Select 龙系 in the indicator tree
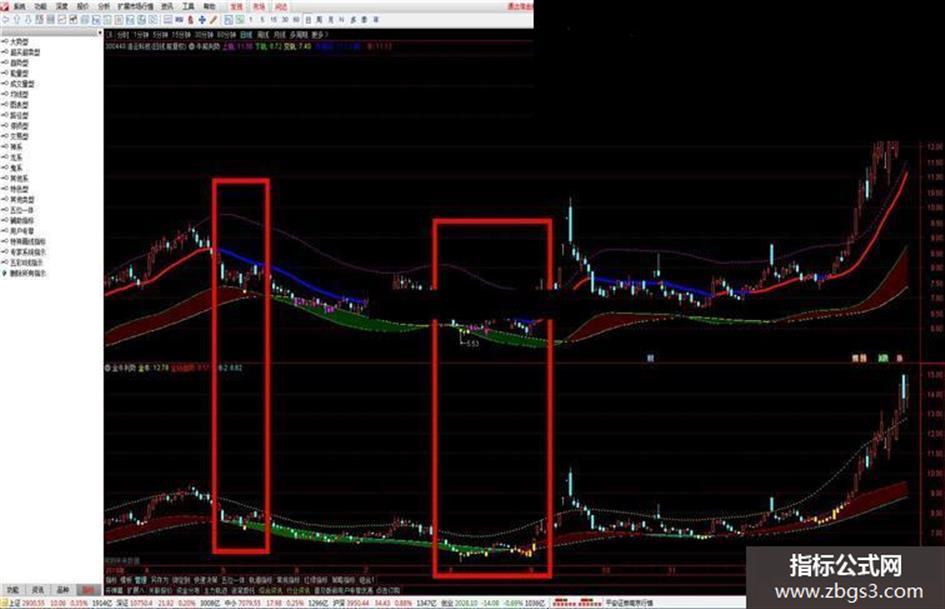This screenshot has width=945, height=609. coord(16,157)
